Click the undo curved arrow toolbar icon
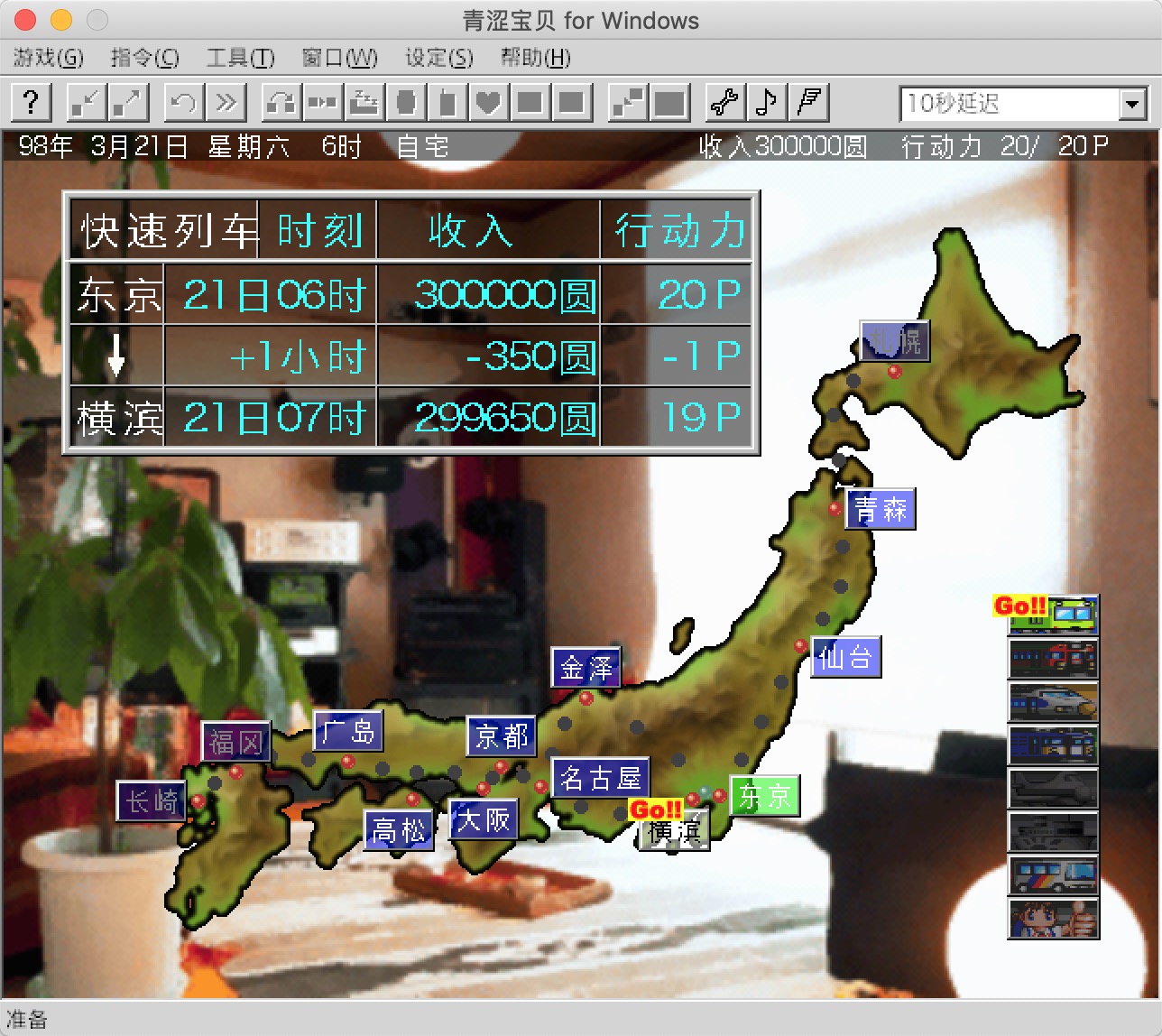1162x1036 pixels. 184,102
